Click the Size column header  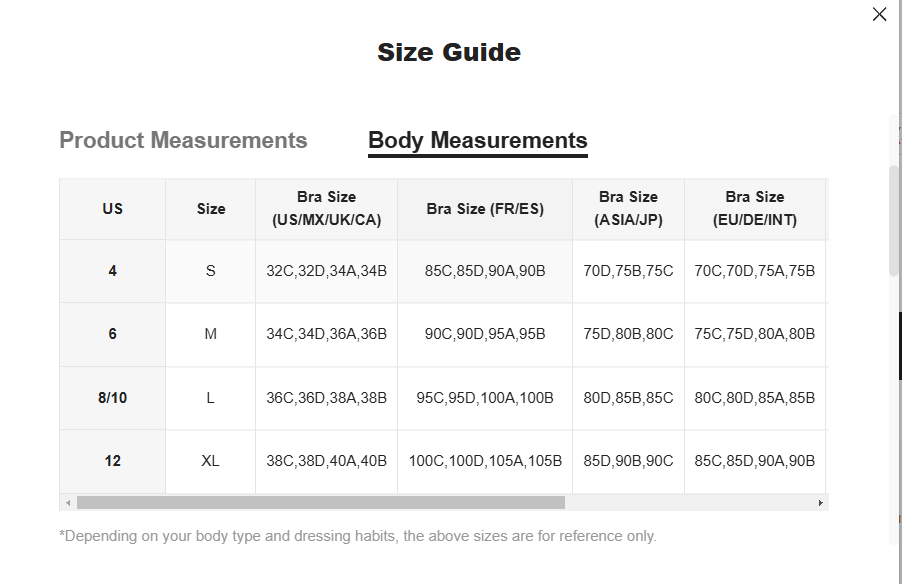pos(211,209)
